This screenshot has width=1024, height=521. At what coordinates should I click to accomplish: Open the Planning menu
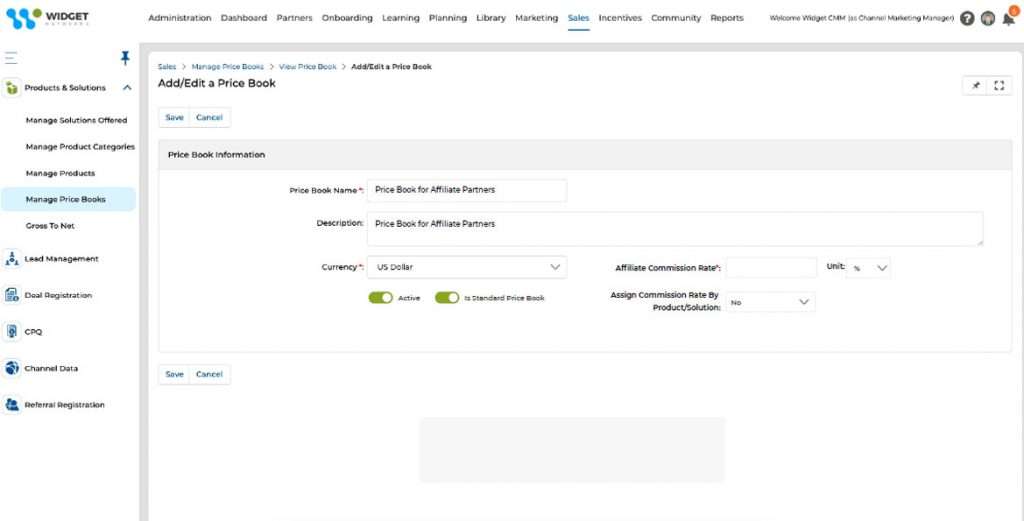[x=448, y=18]
